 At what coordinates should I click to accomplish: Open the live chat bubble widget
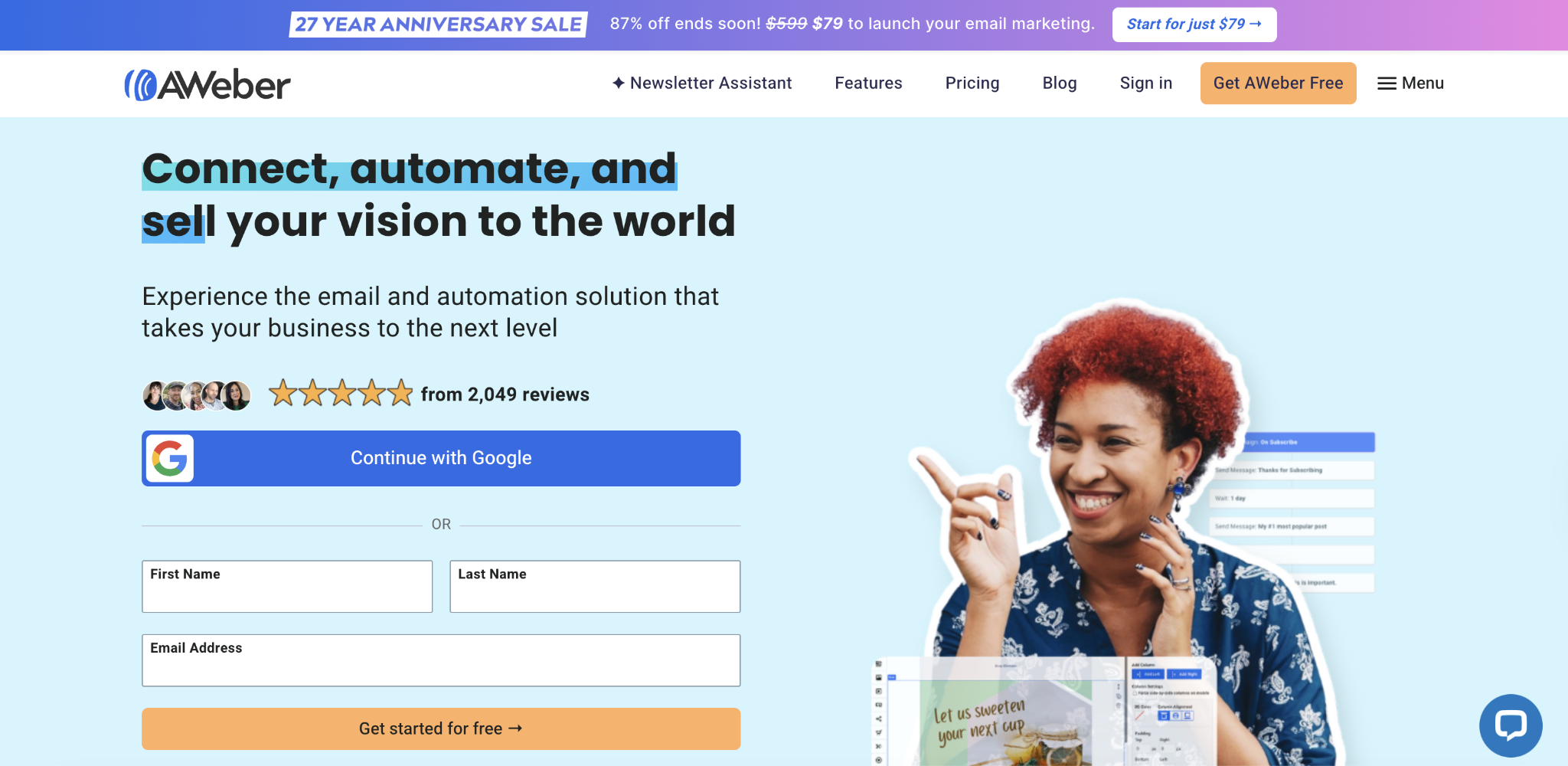[x=1511, y=725]
